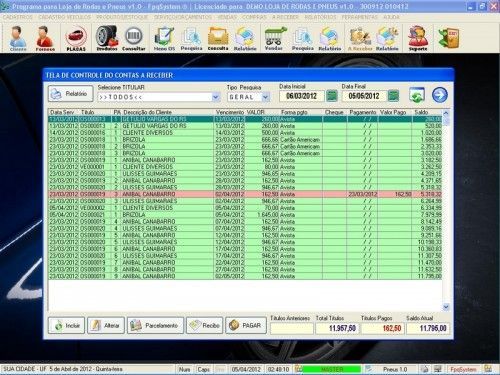Click the table scrollbar up arrow

pyautogui.click(x=446, y=113)
